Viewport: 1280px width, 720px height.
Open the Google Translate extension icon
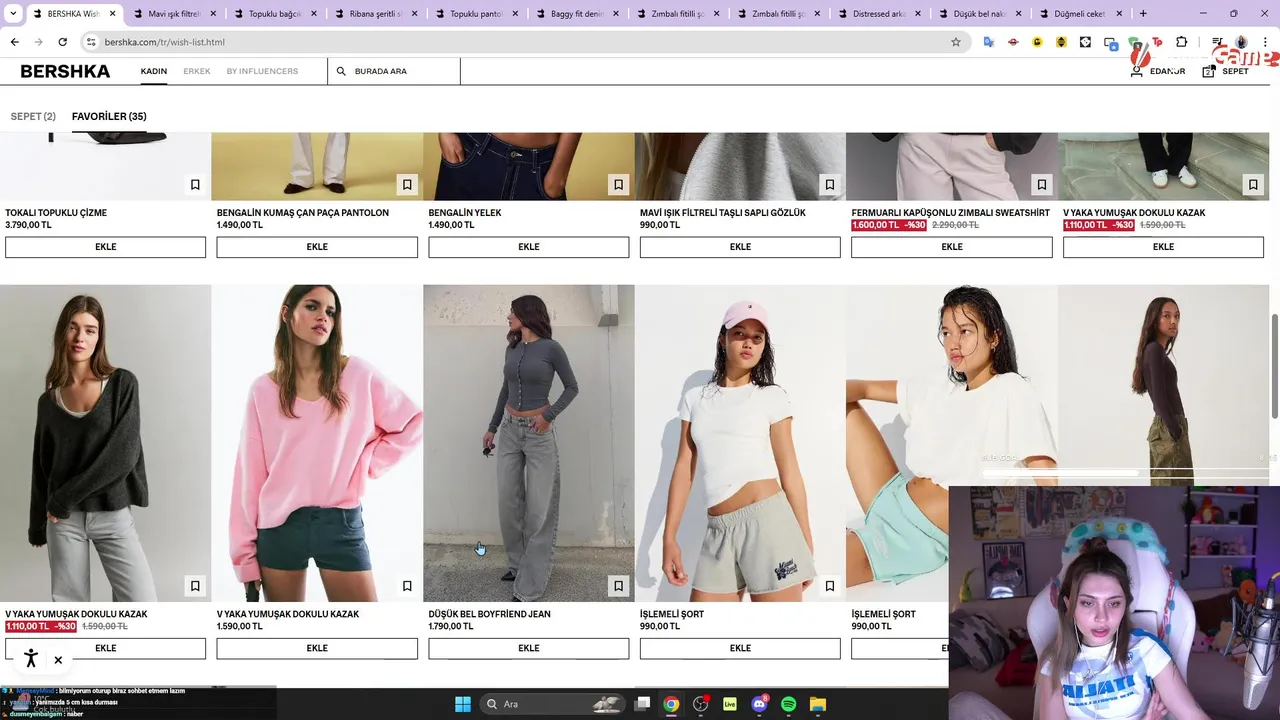tap(989, 42)
